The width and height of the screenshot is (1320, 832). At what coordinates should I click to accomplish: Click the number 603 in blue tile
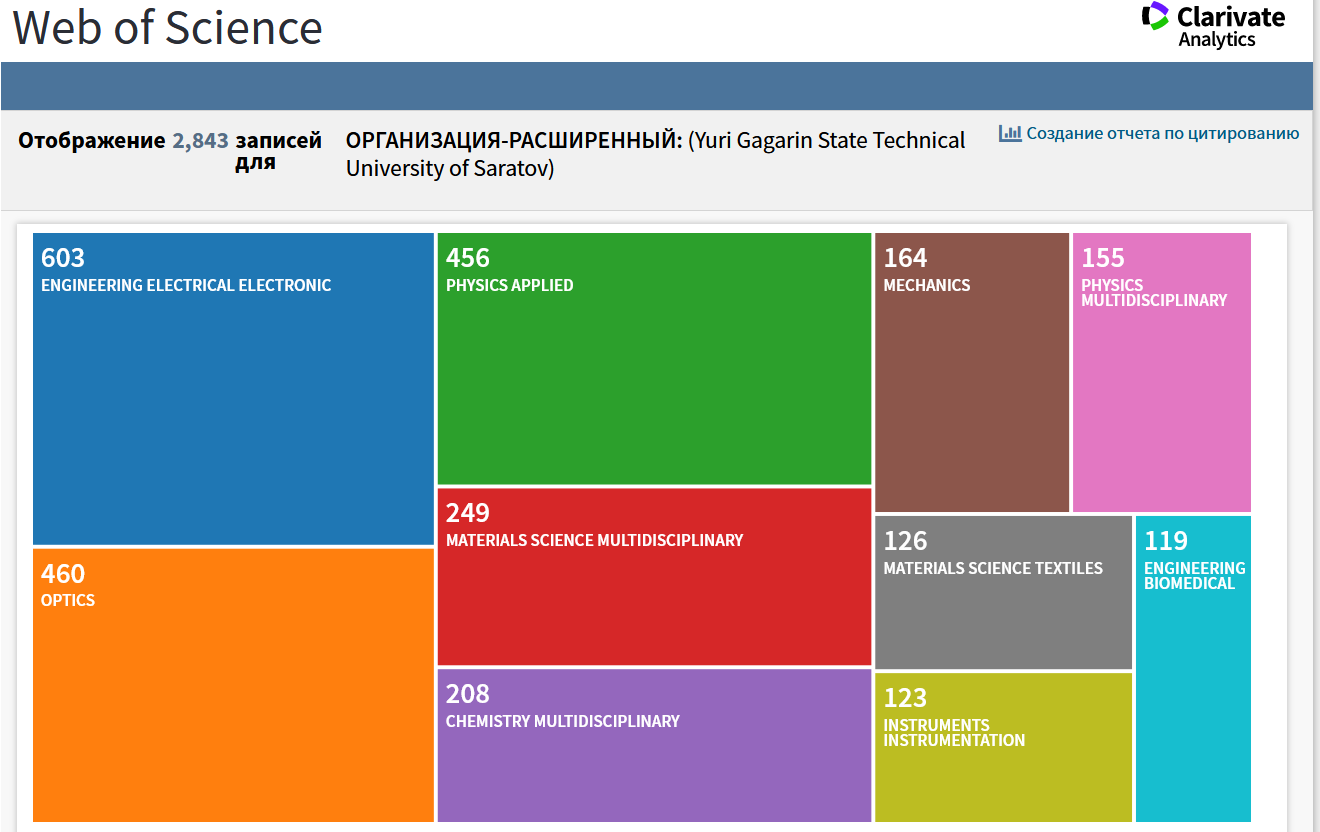pyautogui.click(x=63, y=258)
